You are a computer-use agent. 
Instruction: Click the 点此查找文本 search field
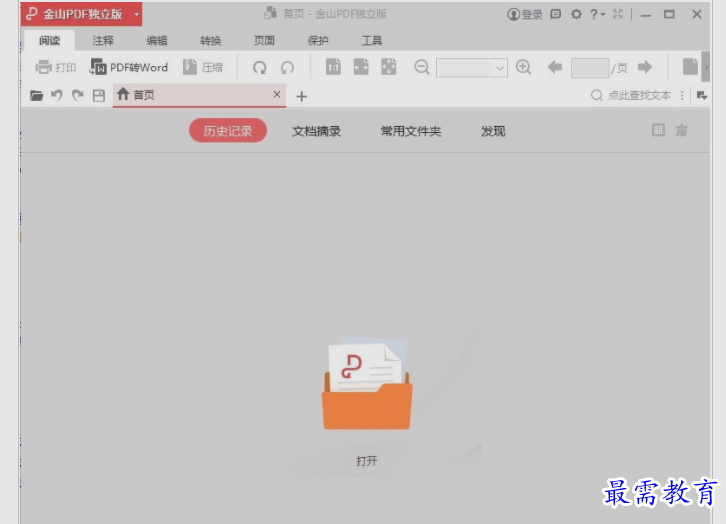[x=631, y=95]
